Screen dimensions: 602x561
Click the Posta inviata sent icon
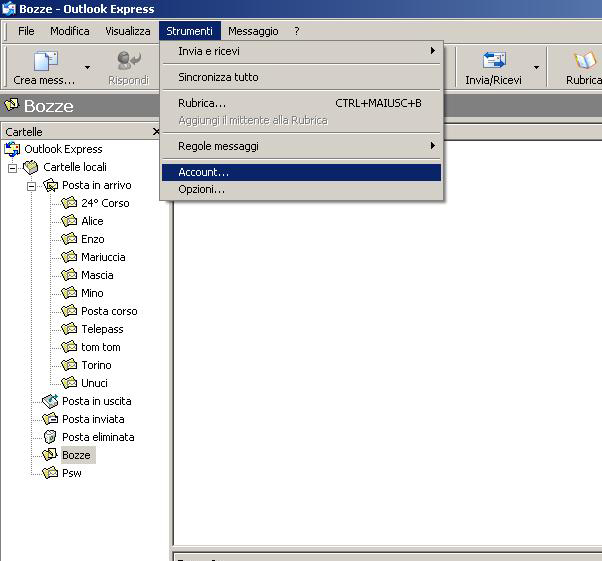click(50, 419)
